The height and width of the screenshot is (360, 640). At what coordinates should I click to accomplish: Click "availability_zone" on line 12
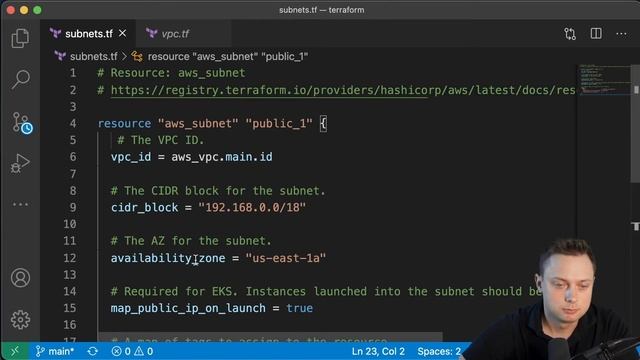coord(168,258)
